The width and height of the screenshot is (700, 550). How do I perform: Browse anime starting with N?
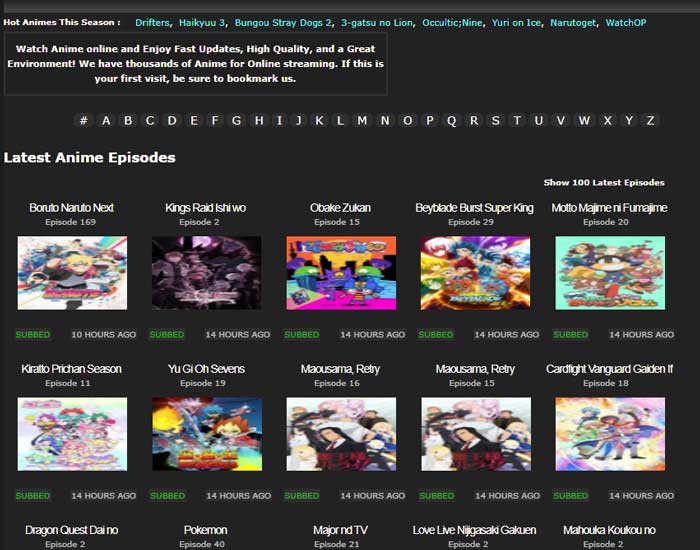tap(385, 120)
